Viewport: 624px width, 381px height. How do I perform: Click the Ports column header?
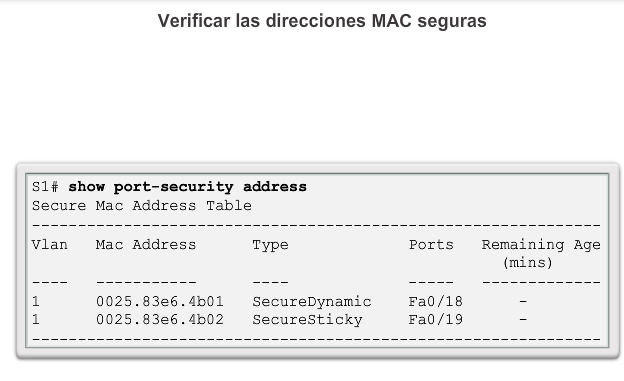431,244
